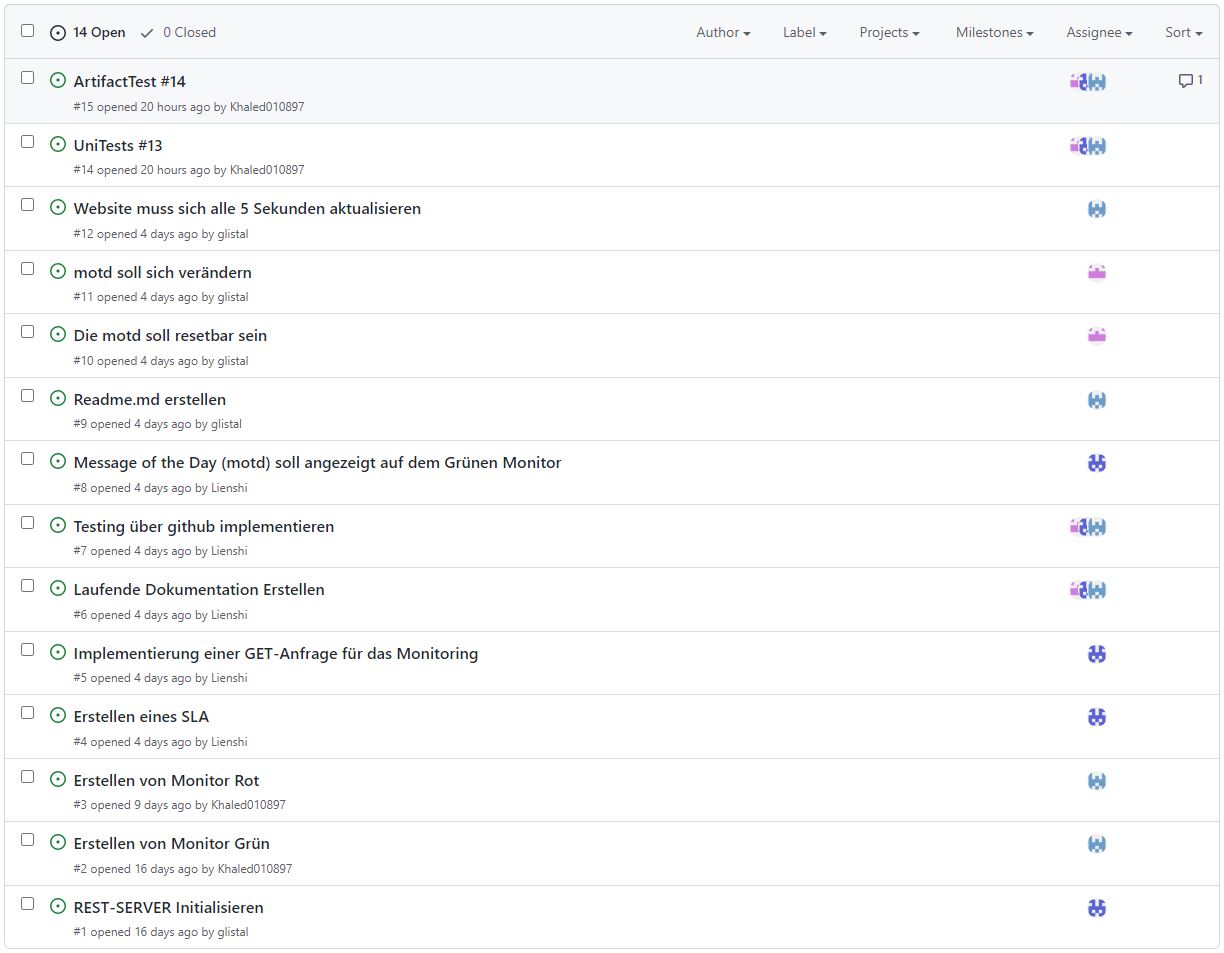Open issue Message of the Day soll angezeigt

pyautogui.click(x=318, y=463)
